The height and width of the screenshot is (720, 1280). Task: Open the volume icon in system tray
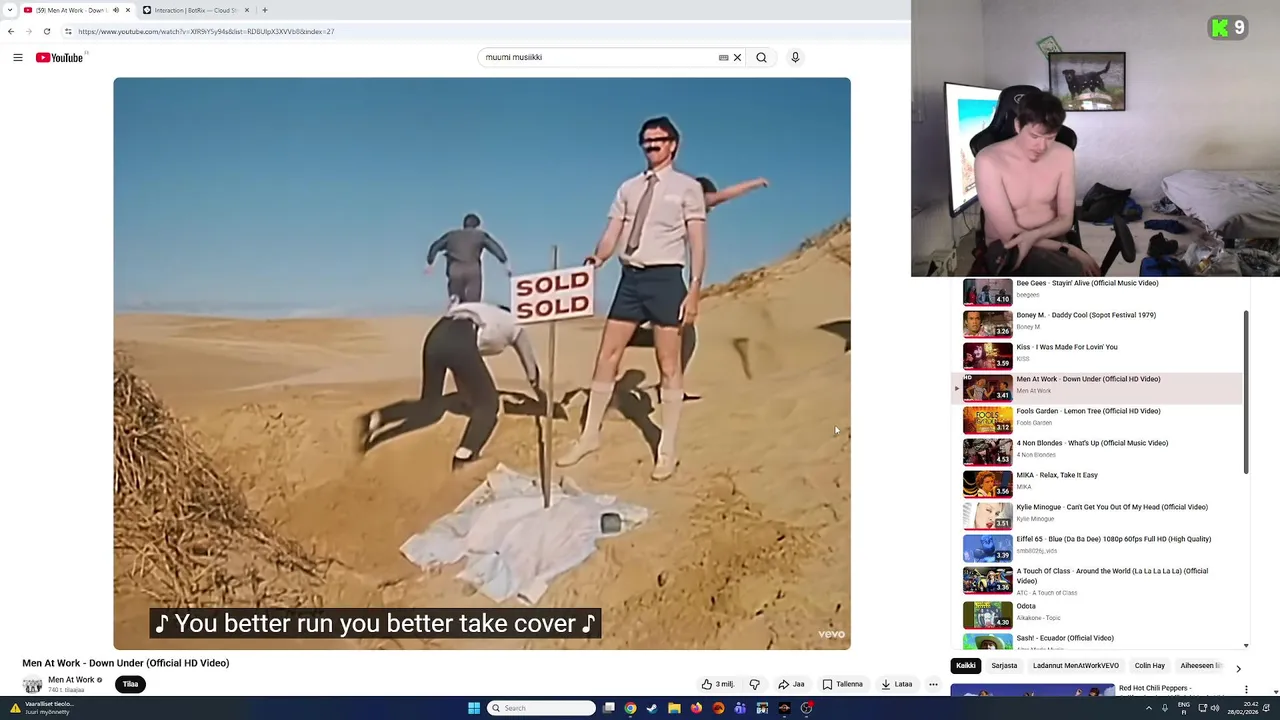click(x=1214, y=708)
